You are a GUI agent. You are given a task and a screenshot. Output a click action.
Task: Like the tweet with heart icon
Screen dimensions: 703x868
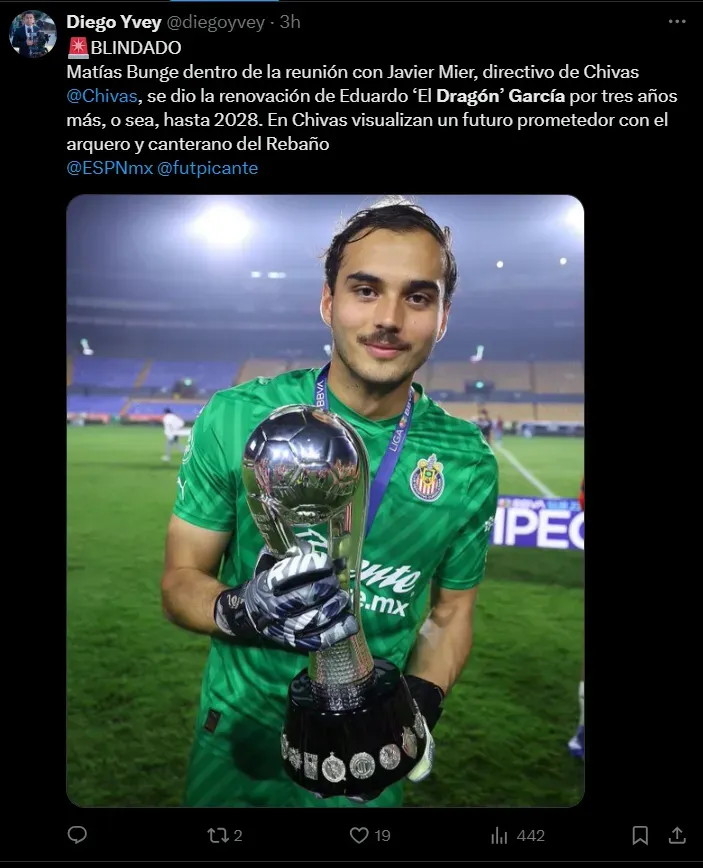pos(359,835)
